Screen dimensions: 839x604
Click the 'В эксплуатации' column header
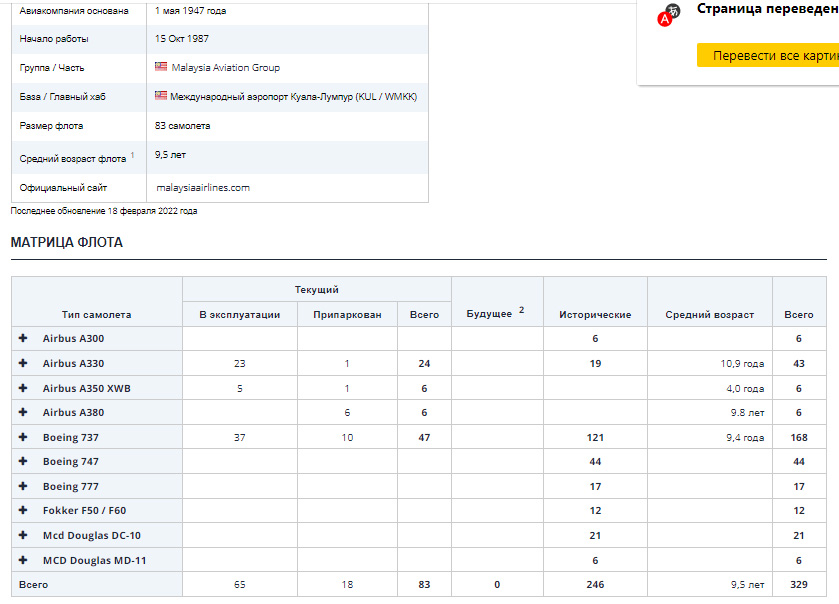[240, 315]
